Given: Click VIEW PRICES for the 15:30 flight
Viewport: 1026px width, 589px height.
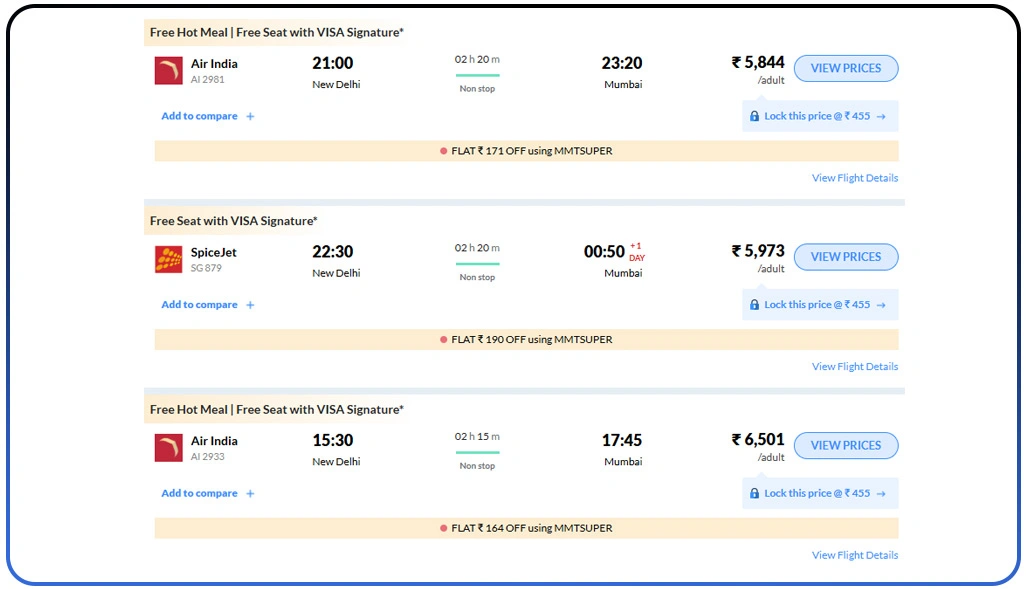Looking at the screenshot, I should [x=846, y=445].
